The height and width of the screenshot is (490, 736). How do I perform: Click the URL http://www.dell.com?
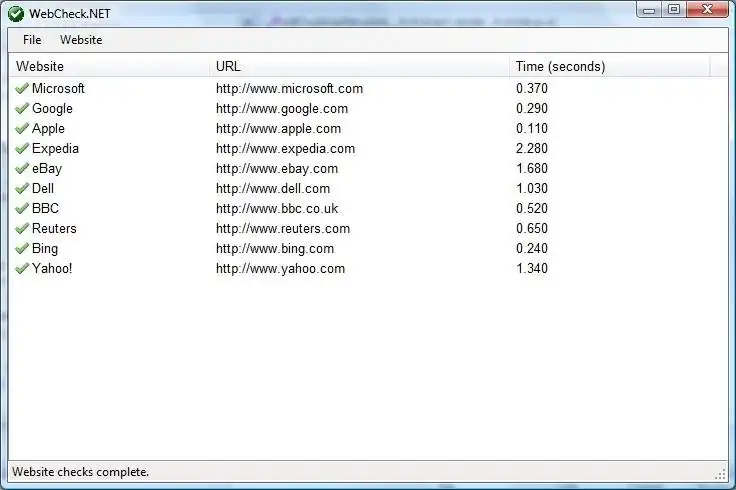click(x=273, y=188)
